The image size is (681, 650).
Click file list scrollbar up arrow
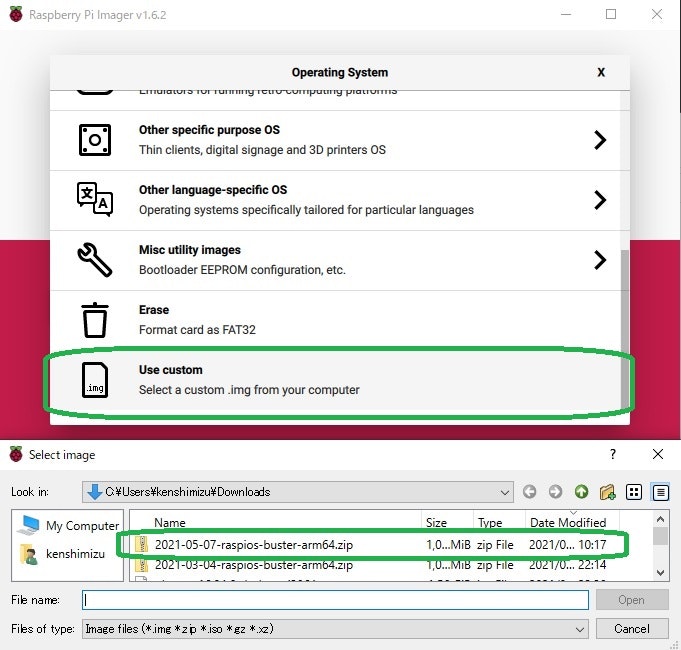[660, 519]
